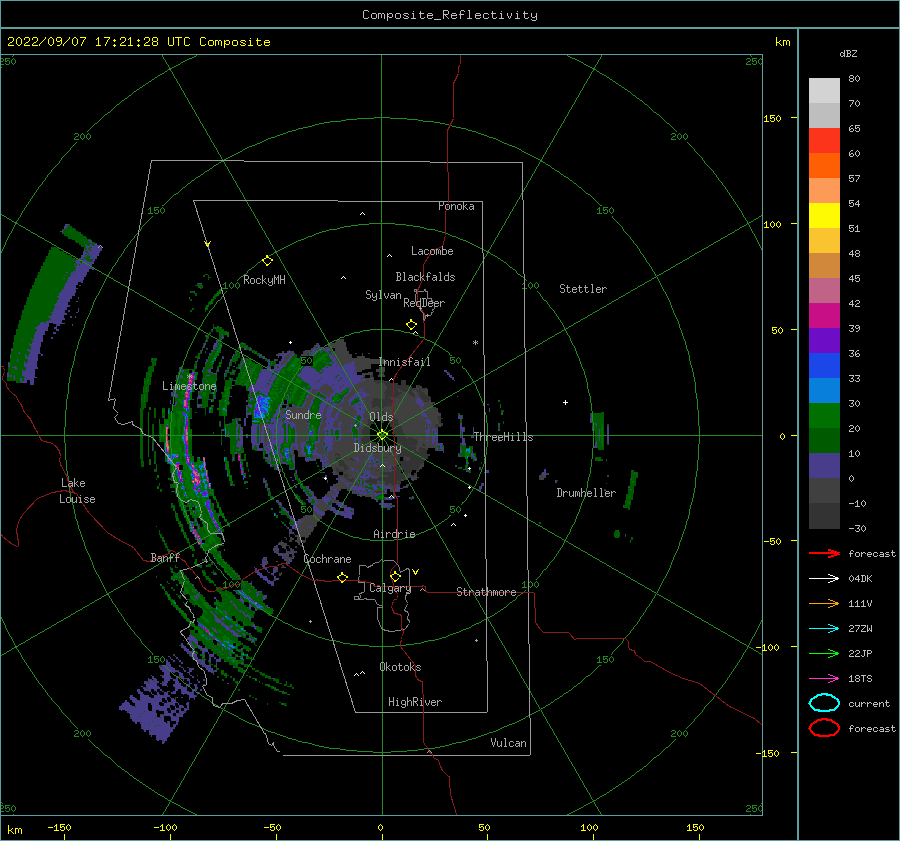Pick the indigo 0-10 dBZ swatch
This screenshot has width=900, height=841.
click(x=824, y=466)
